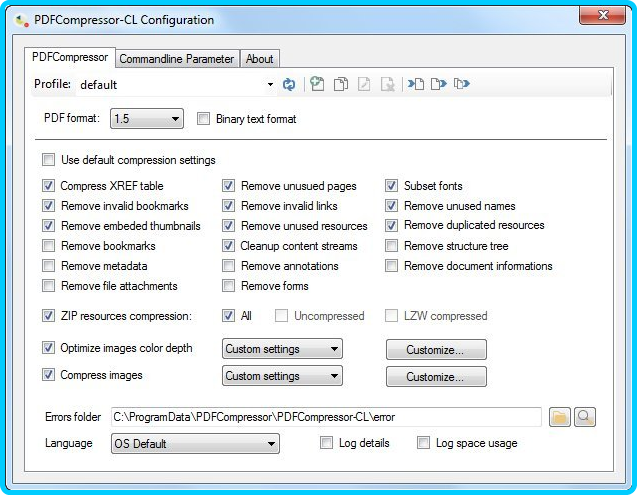Toggle Remove invalid bookmarks
This screenshot has height=495, width=637.
[x=48, y=206]
